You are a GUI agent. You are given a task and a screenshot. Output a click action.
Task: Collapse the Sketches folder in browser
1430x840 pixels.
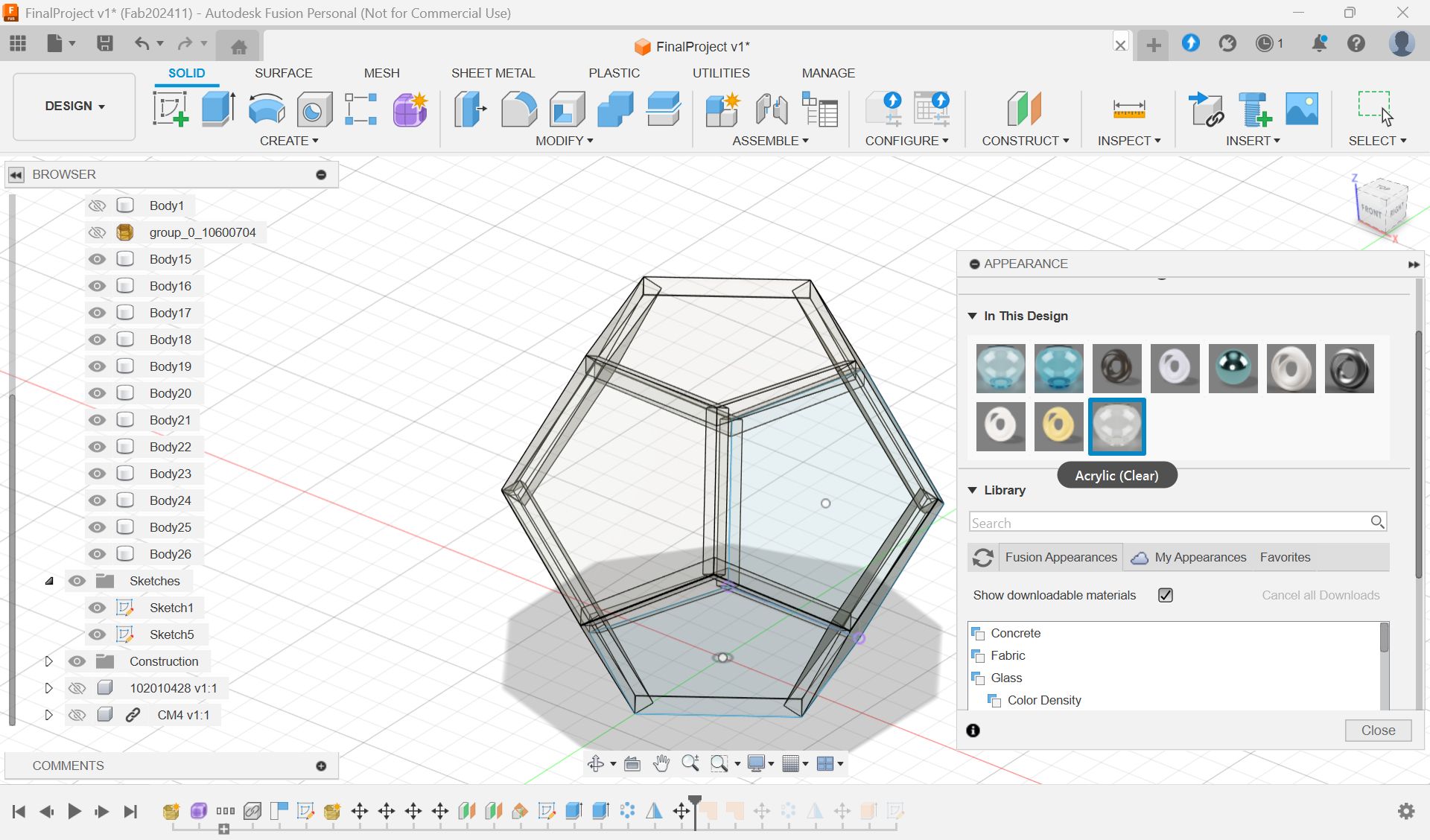click(49, 581)
